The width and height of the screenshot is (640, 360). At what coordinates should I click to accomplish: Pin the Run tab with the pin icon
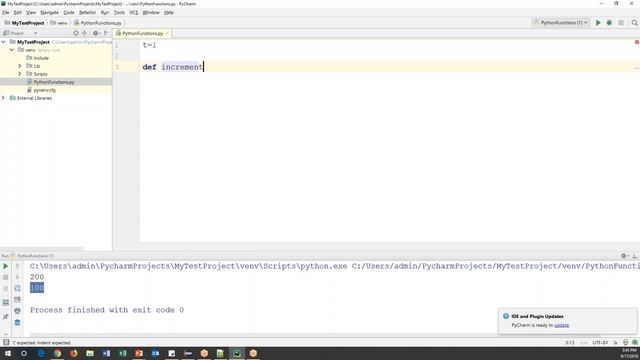click(x=6, y=316)
